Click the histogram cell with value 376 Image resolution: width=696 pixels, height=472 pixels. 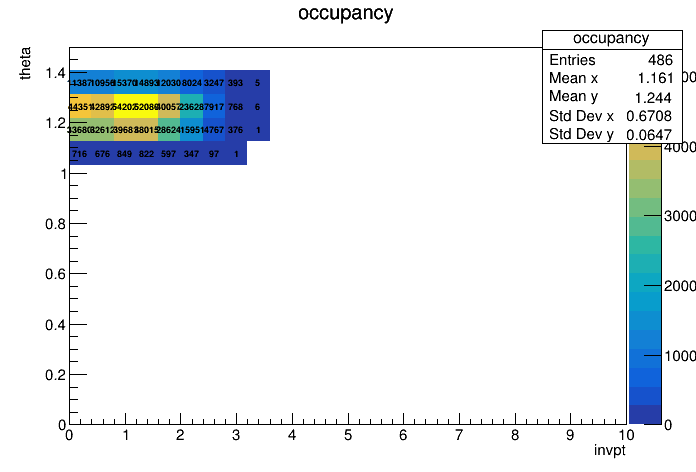[236, 129]
